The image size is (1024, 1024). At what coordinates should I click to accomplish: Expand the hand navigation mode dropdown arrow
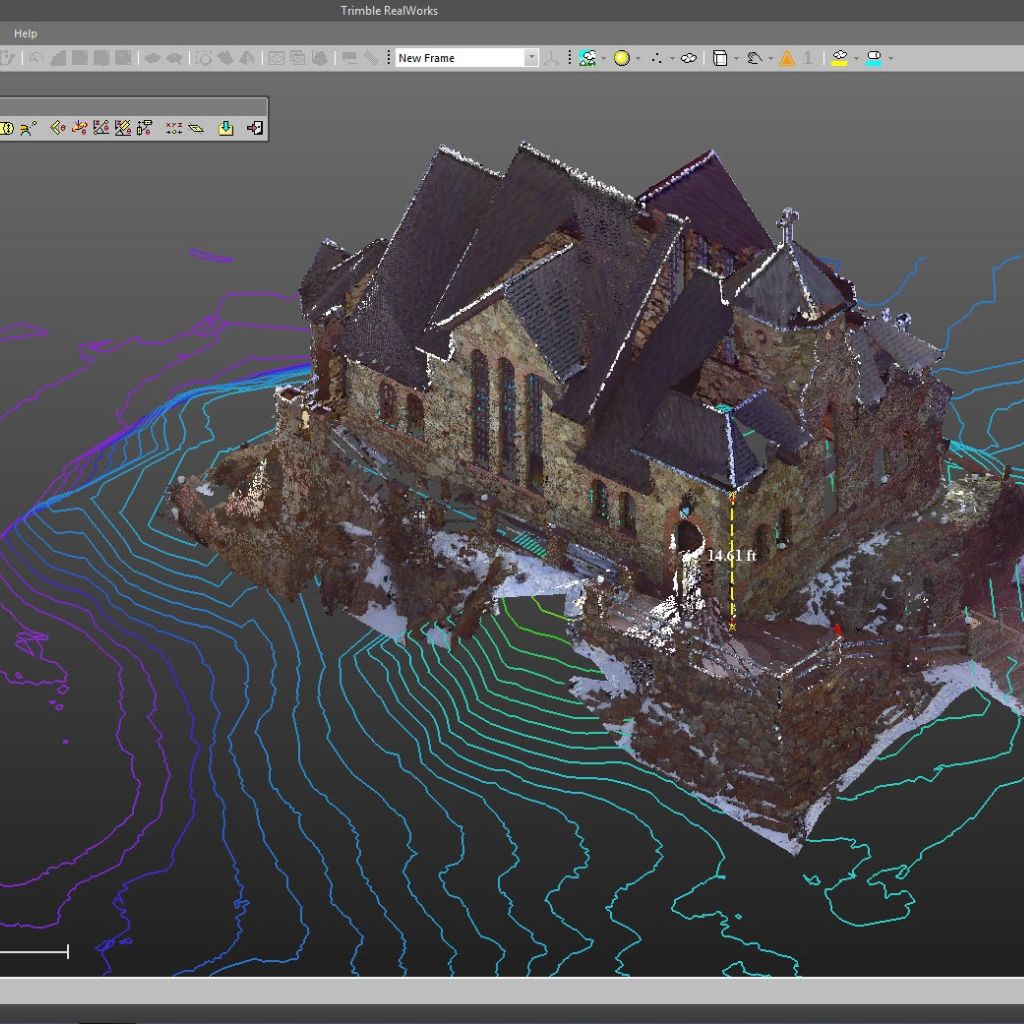(771, 59)
